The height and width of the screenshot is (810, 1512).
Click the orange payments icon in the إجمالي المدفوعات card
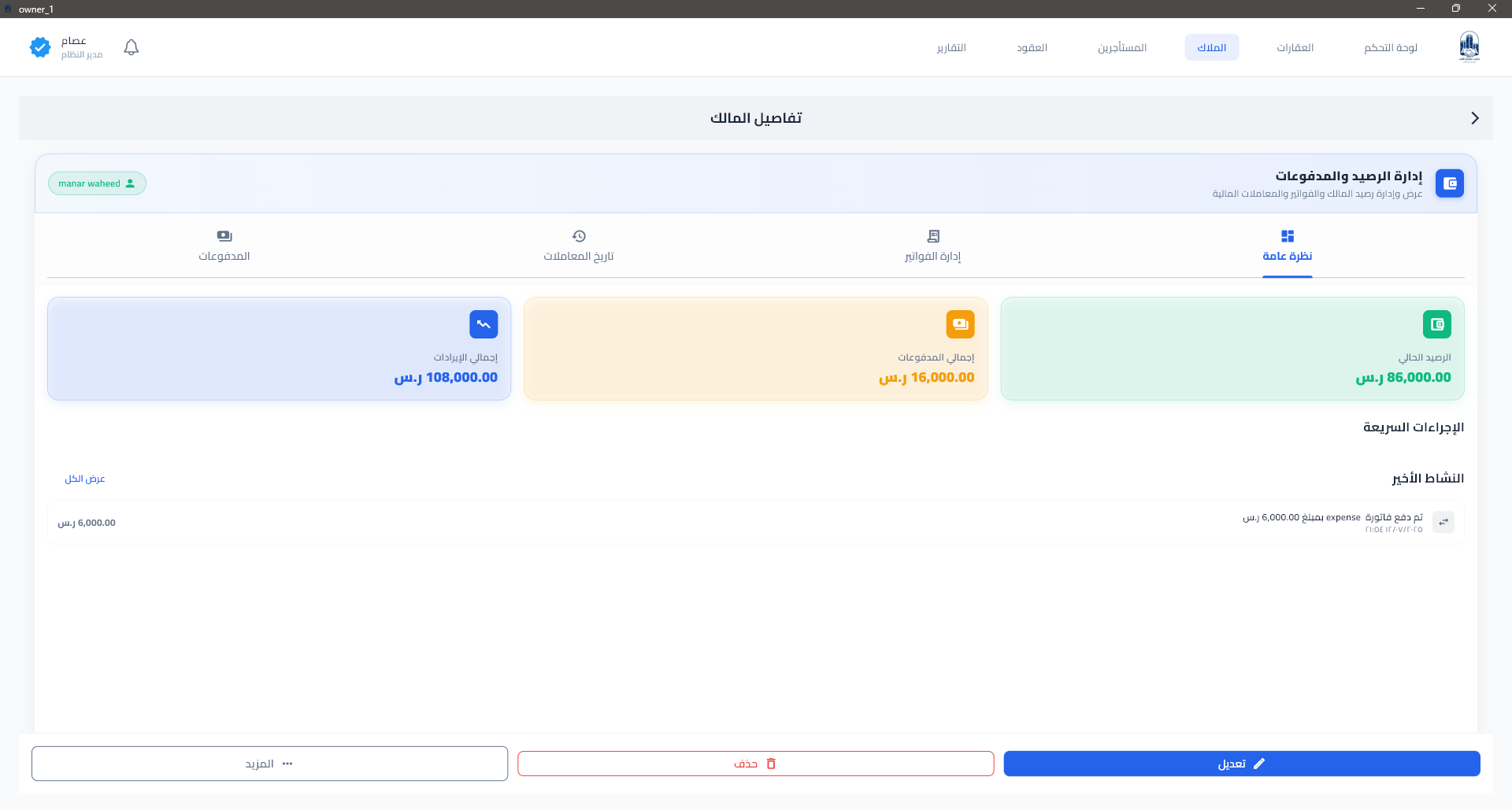click(x=960, y=324)
